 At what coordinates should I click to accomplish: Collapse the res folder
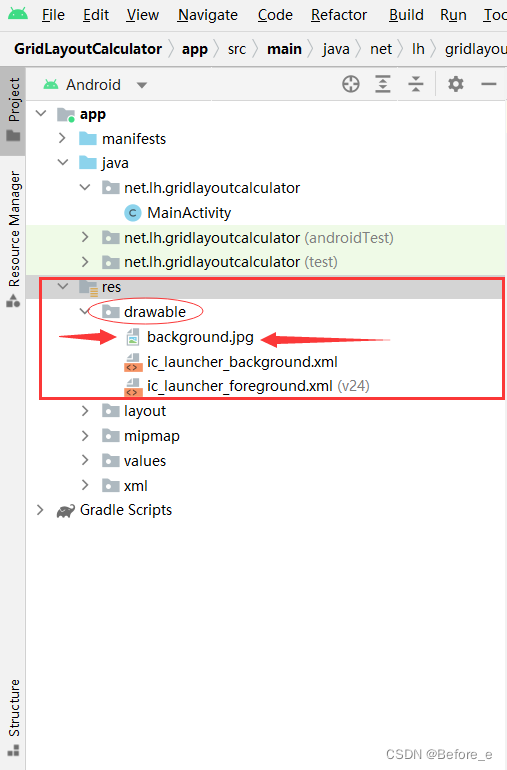click(x=63, y=286)
